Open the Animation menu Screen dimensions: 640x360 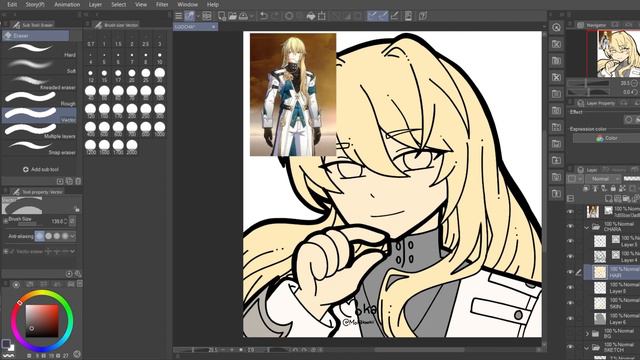click(x=67, y=4)
